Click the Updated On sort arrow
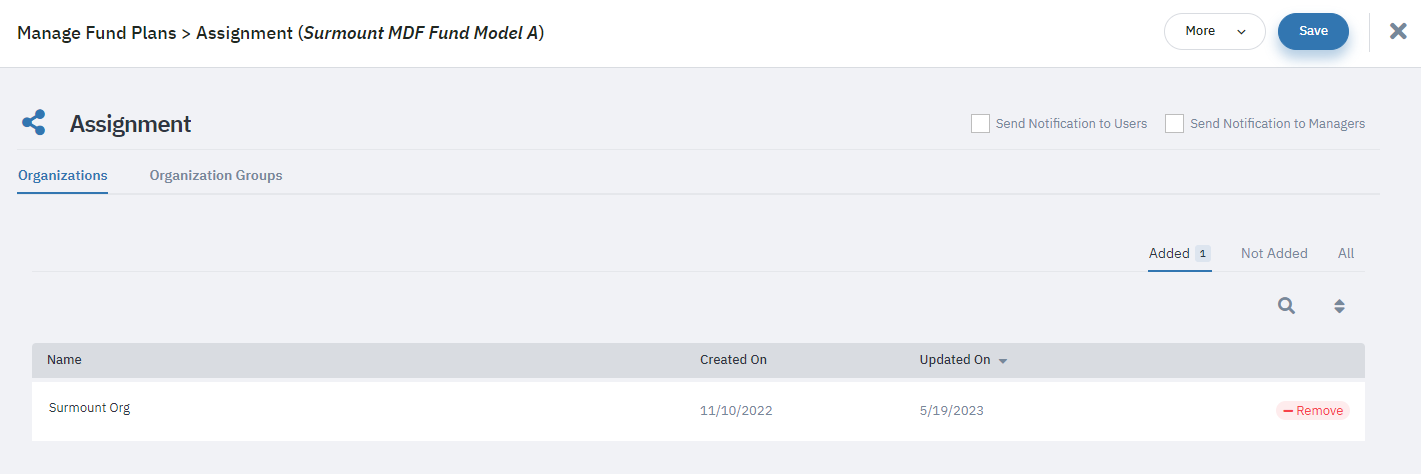The height and width of the screenshot is (474, 1421). pyautogui.click(x=1003, y=361)
